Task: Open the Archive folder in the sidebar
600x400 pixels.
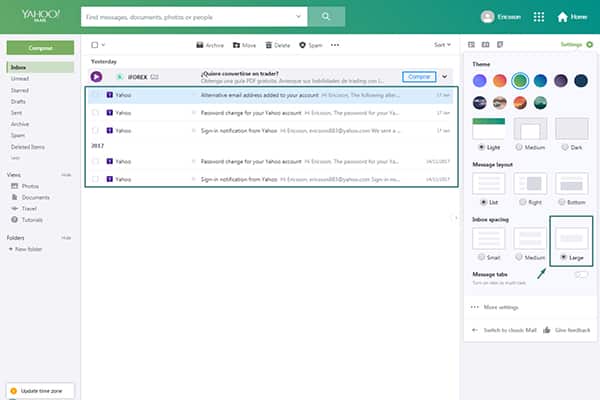Action: coord(20,124)
